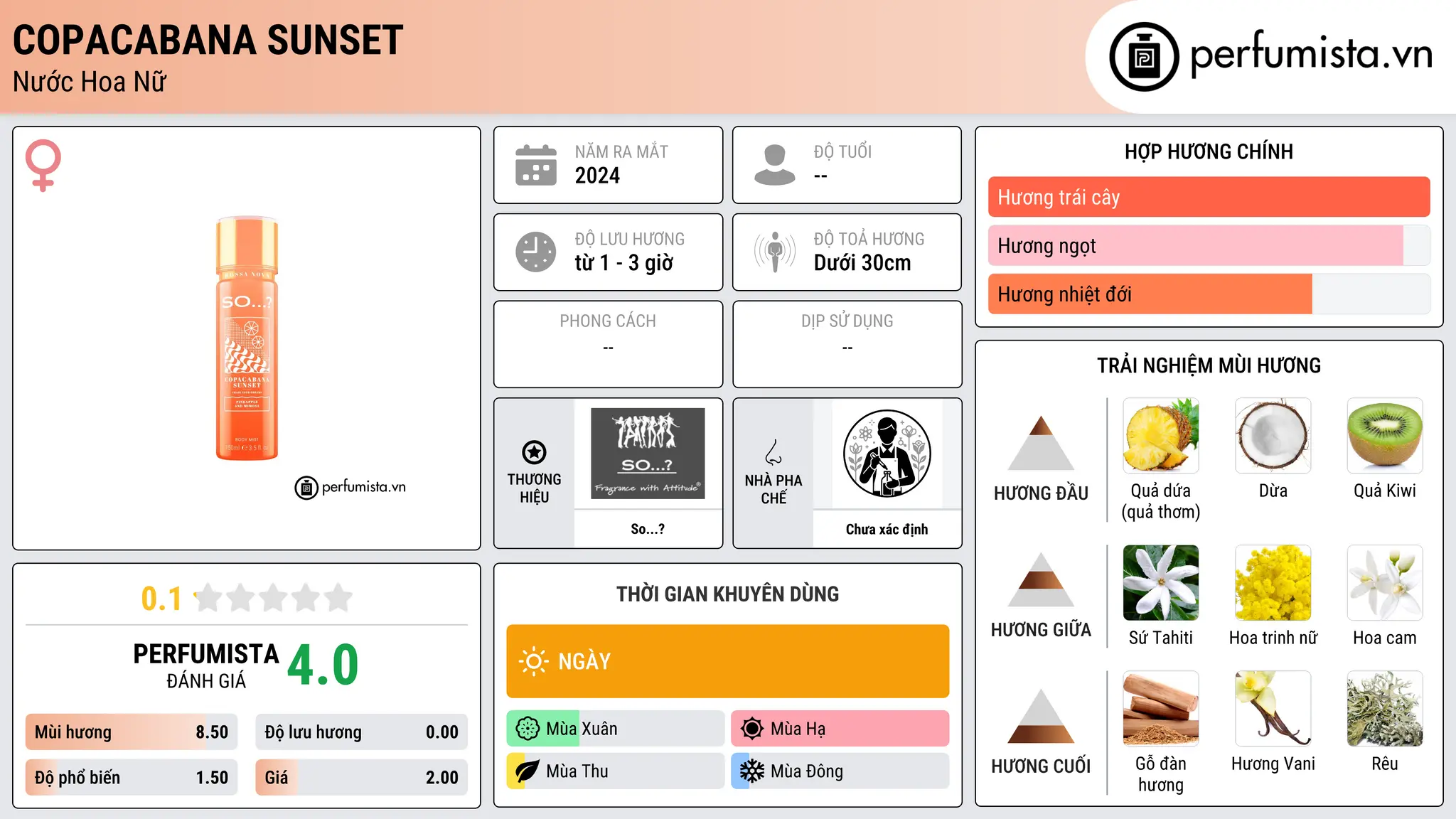Click the small perfumista.vn watermark logo under bottle
Viewport: 1456px width, 819px height.
350,487
